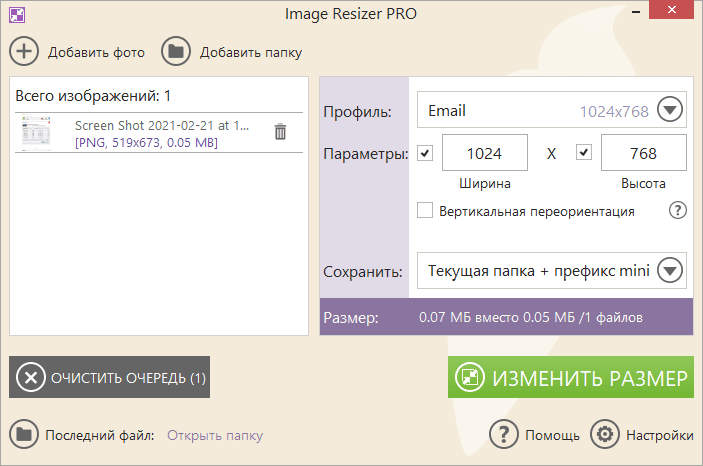Image resolution: width=703 pixels, height=466 pixels.
Task: Click the width input field showing 1024
Action: 485,153
